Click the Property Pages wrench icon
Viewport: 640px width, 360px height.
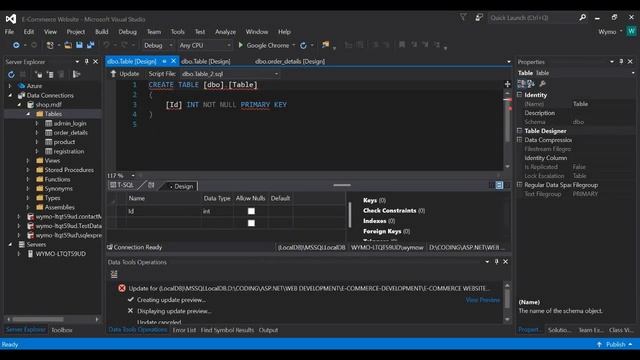point(542,84)
